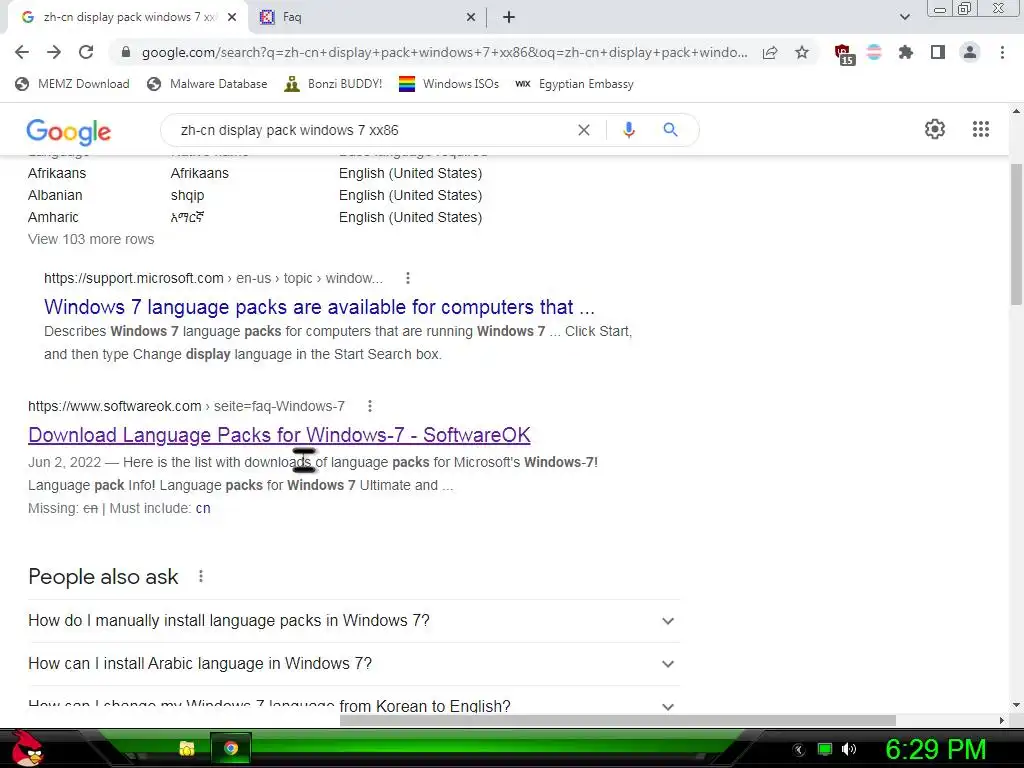This screenshot has width=1024, height=768.
Task: Switch to the zh-cn display pack tab
Action: [127, 17]
